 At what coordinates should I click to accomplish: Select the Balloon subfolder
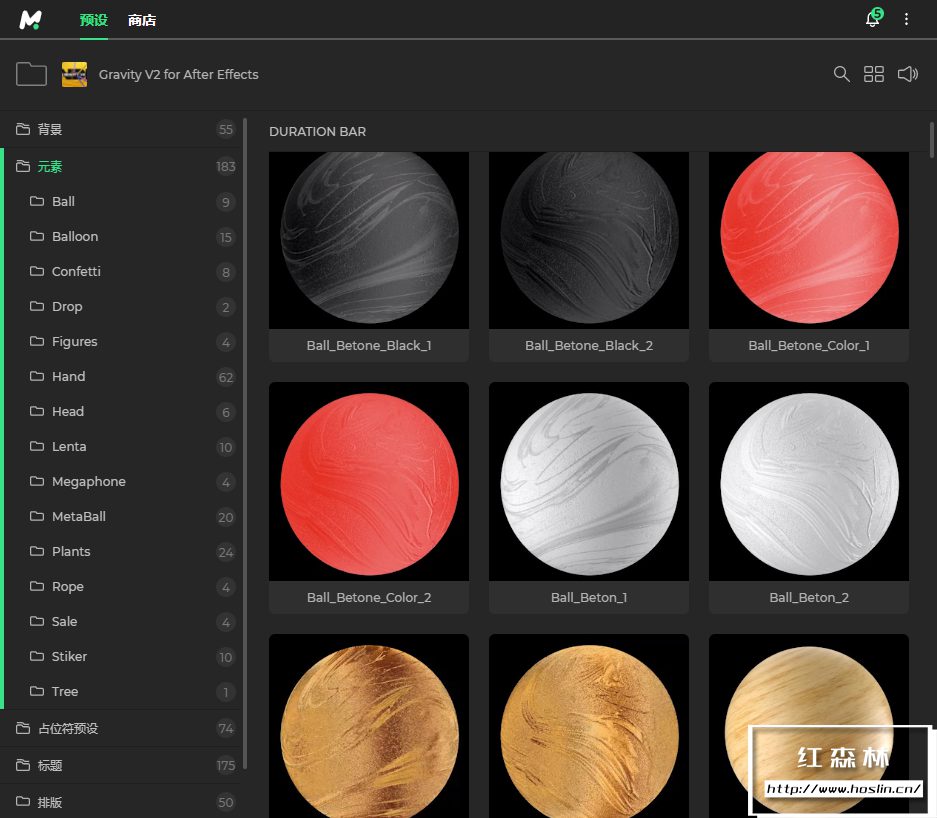(75, 236)
